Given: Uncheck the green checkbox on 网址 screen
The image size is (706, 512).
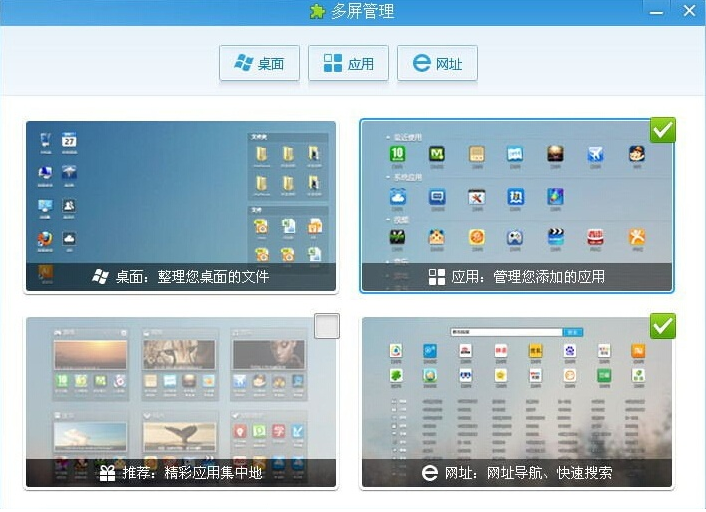Looking at the screenshot, I should point(662,326).
